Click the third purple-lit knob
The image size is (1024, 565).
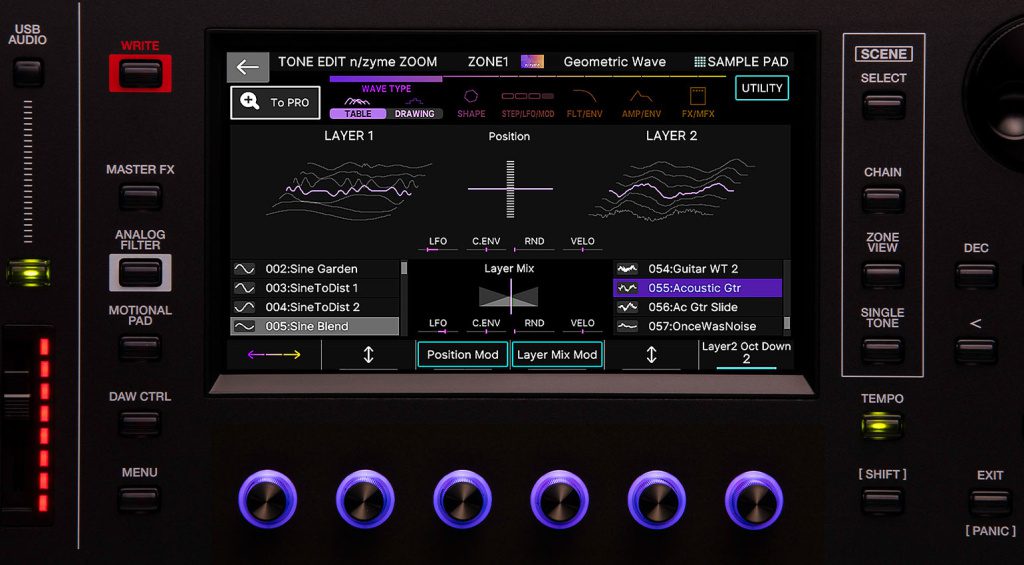pyautogui.click(x=462, y=499)
